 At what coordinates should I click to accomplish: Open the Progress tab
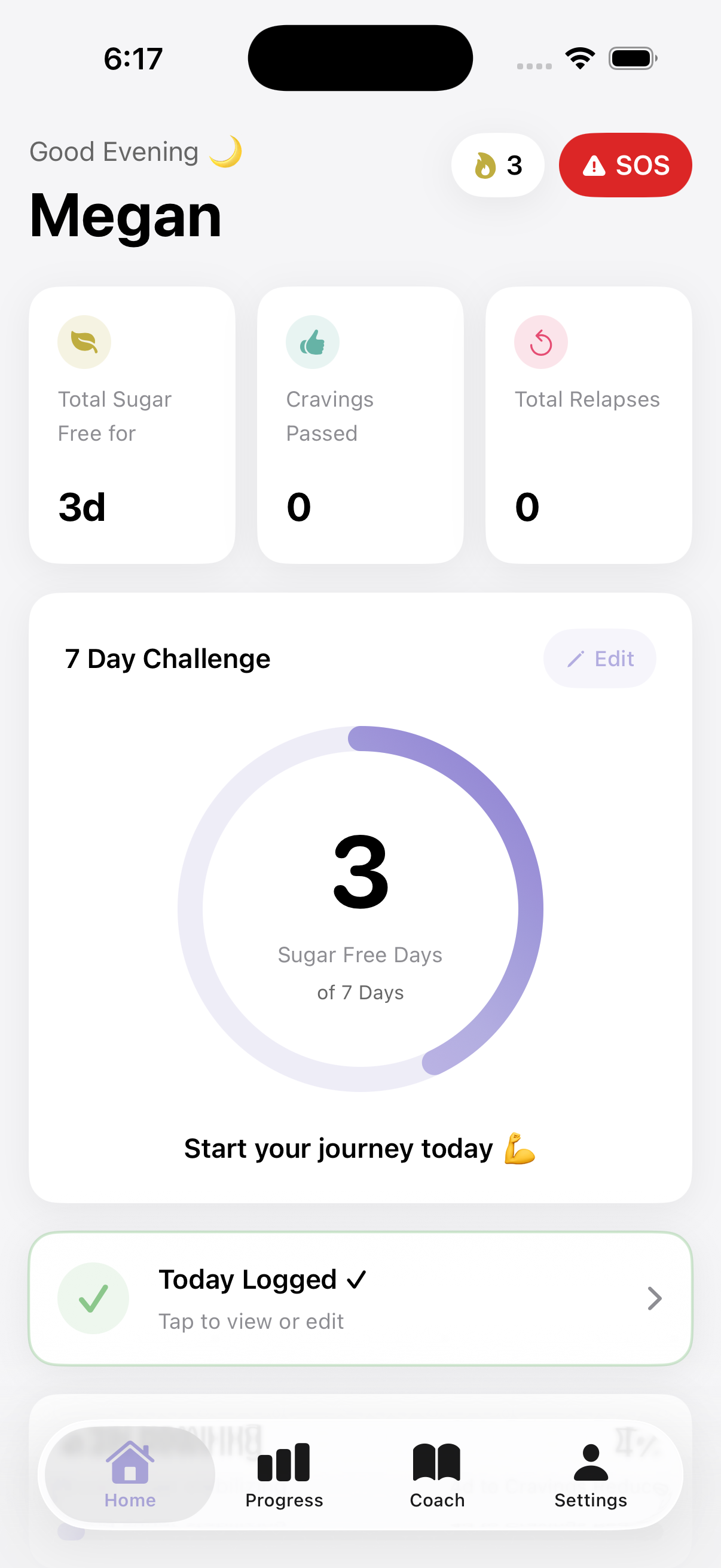click(283, 1474)
